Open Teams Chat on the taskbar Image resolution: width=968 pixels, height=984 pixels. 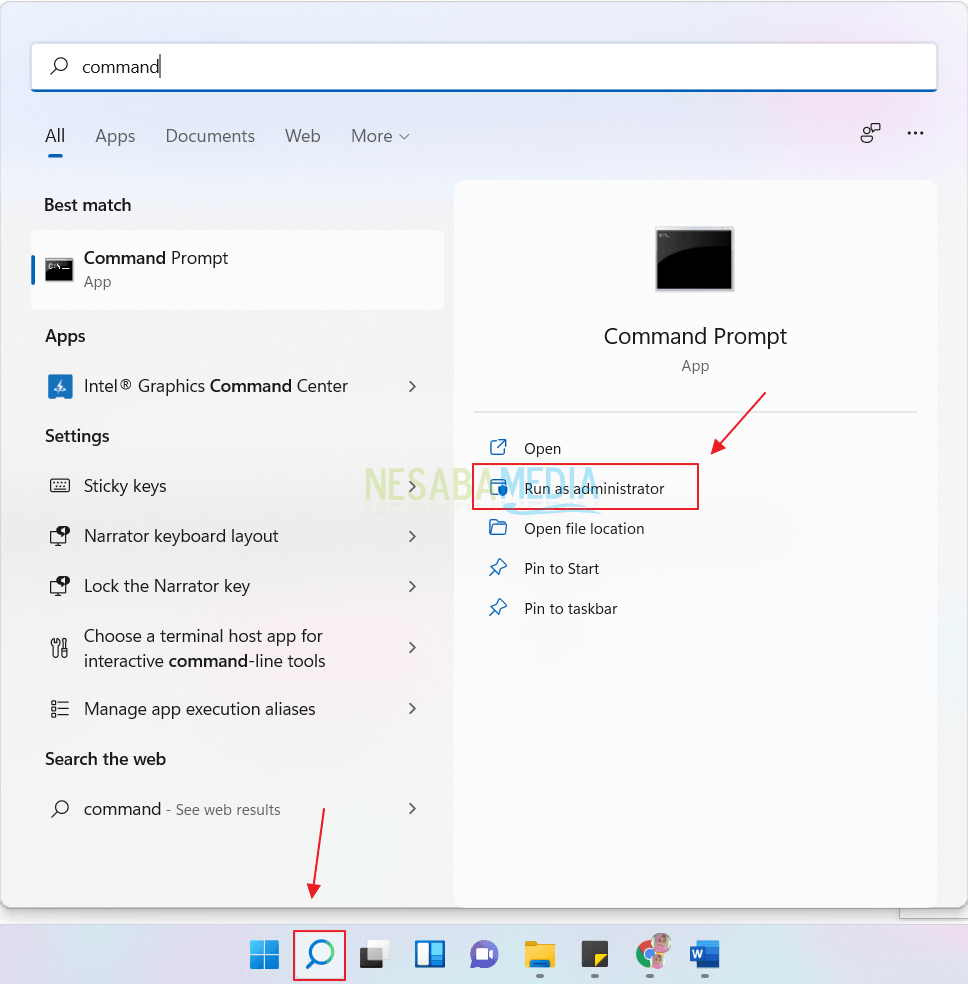[x=484, y=955]
